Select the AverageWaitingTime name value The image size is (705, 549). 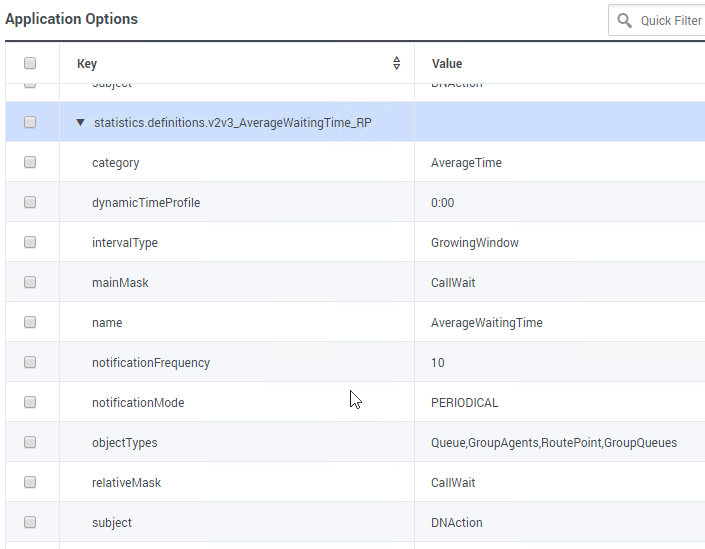tap(487, 323)
